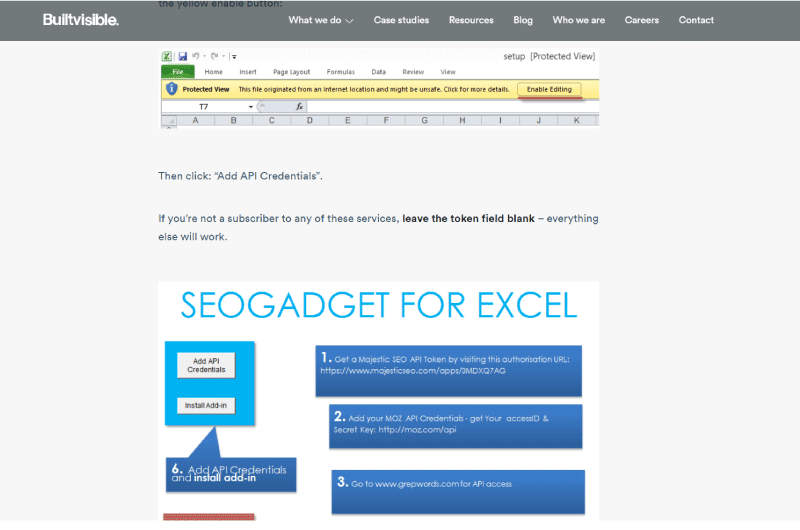
Task: Click the Enable Editing button
Action: 549,89
